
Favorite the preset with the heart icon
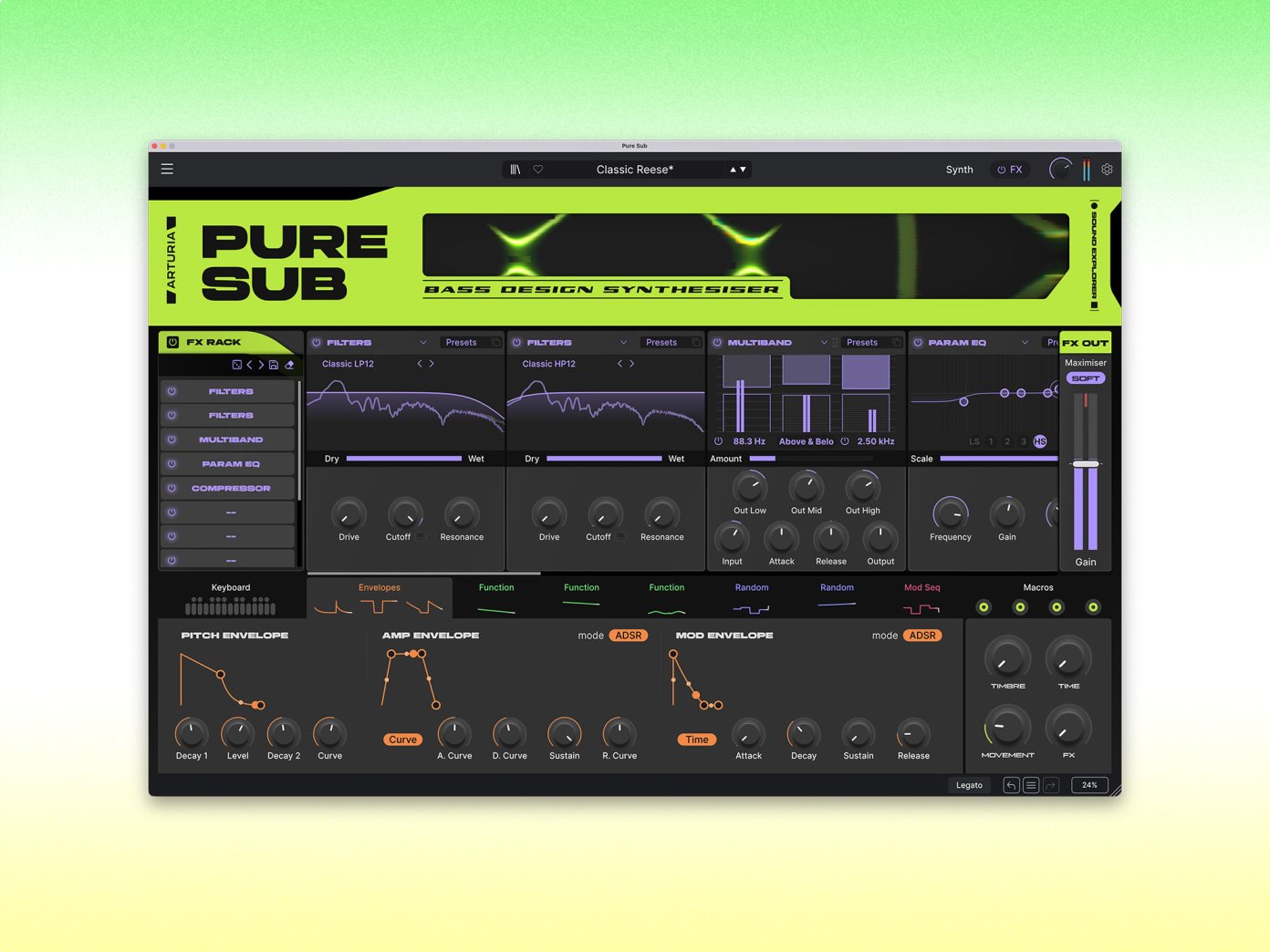[538, 170]
